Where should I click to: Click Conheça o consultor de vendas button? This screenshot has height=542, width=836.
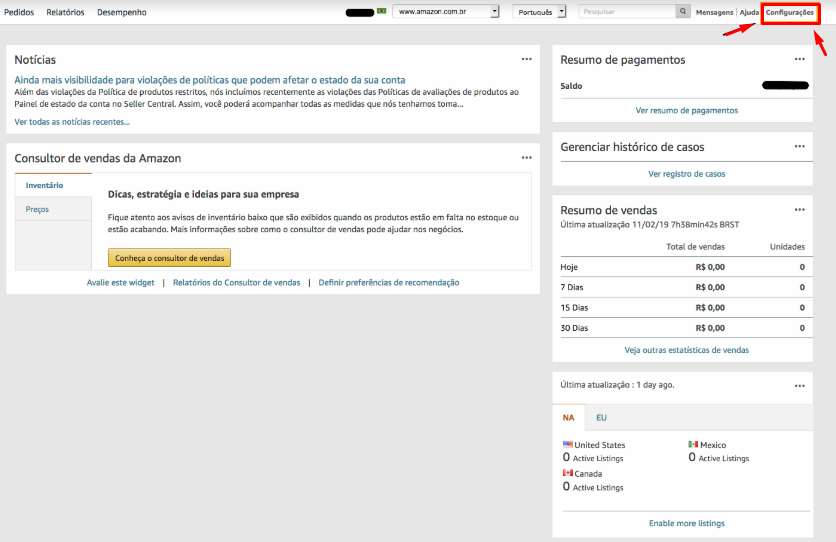coord(170,258)
